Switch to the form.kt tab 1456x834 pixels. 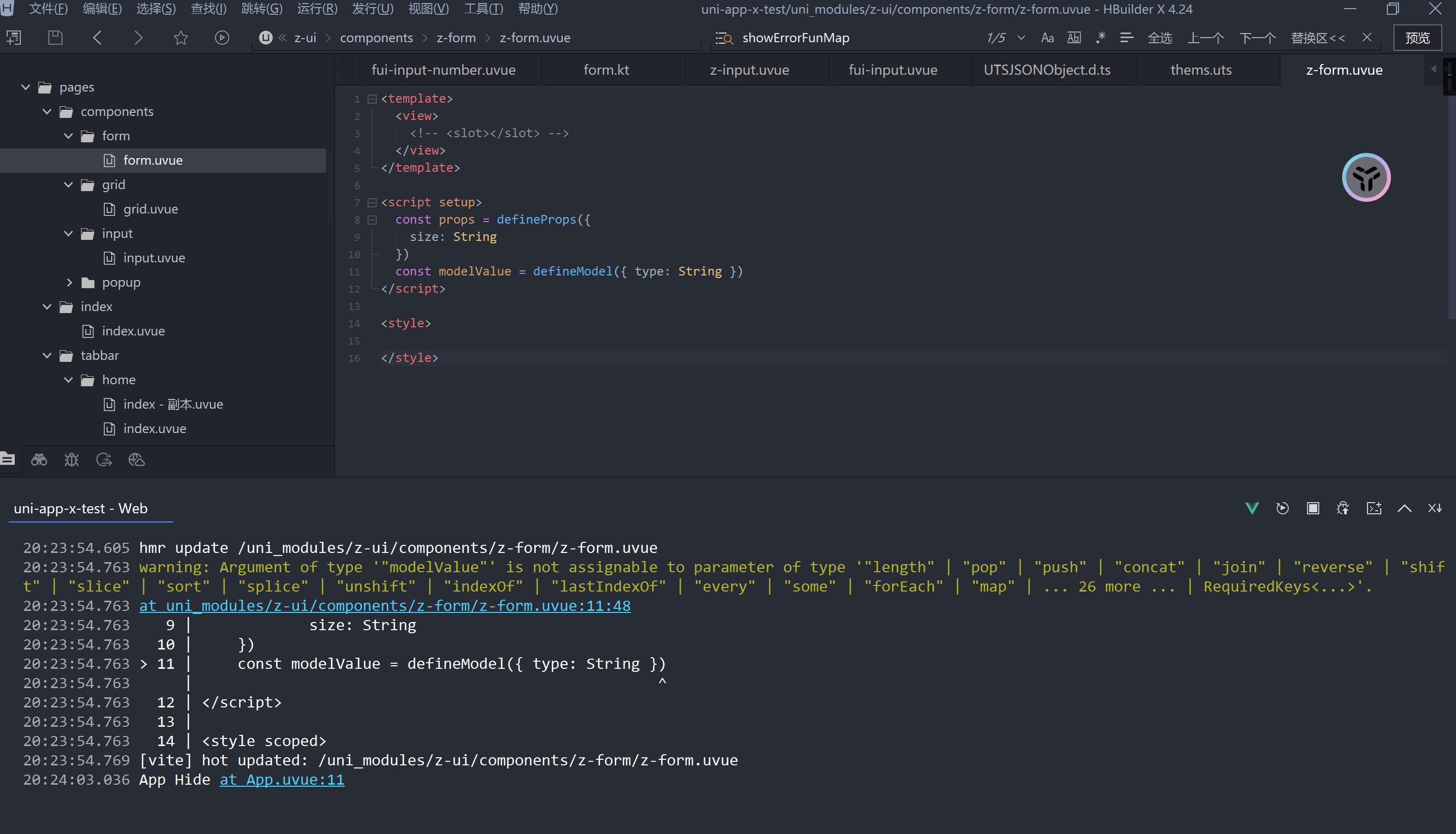606,70
